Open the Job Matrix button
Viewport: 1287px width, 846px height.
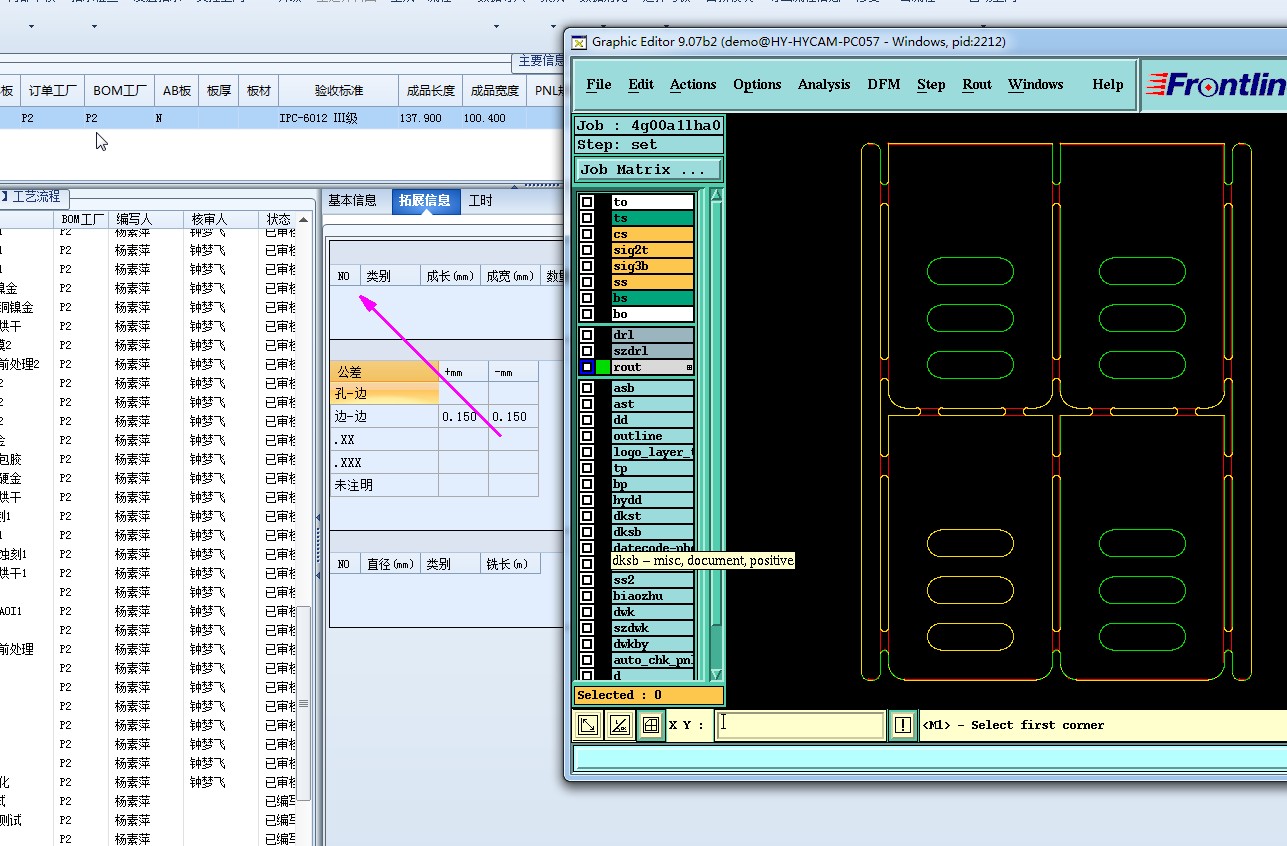click(648, 170)
